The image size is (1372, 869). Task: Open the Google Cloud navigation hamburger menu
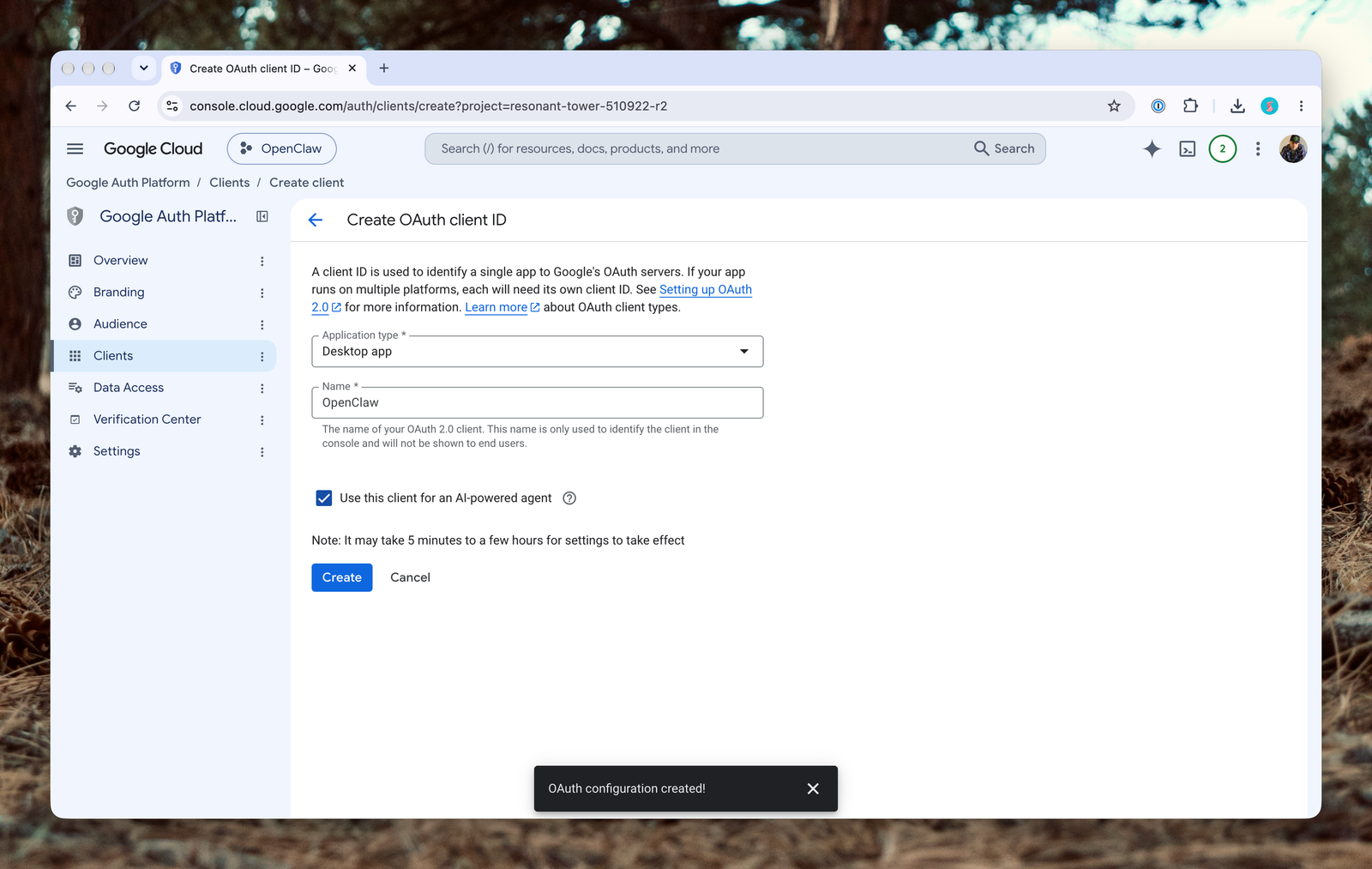click(75, 148)
